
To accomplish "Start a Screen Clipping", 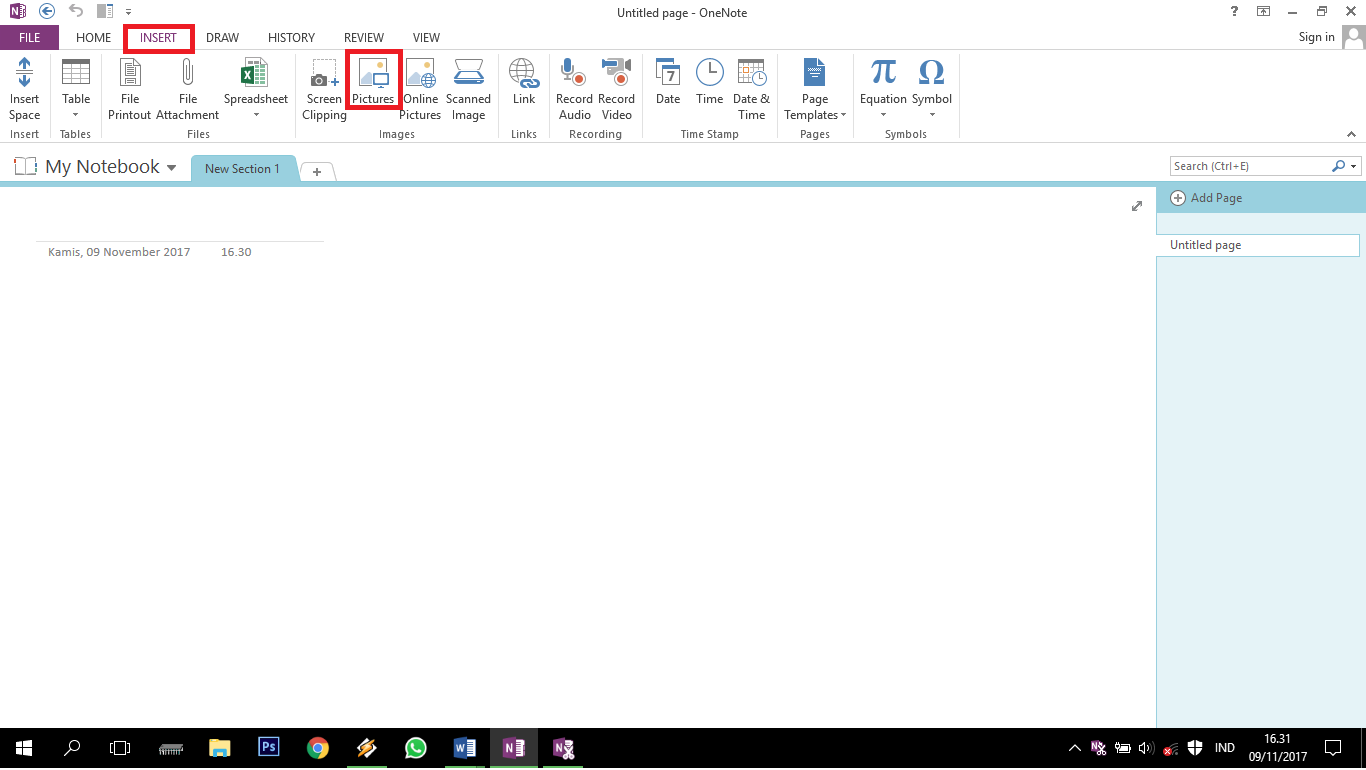I will click(324, 89).
